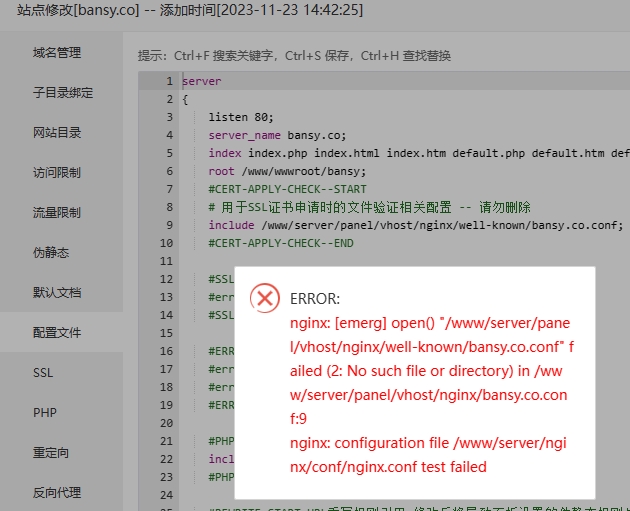Click the 'listen 80;' code line
Image resolution: width=630 pixels, height=511 pixels.
(241, 117)
